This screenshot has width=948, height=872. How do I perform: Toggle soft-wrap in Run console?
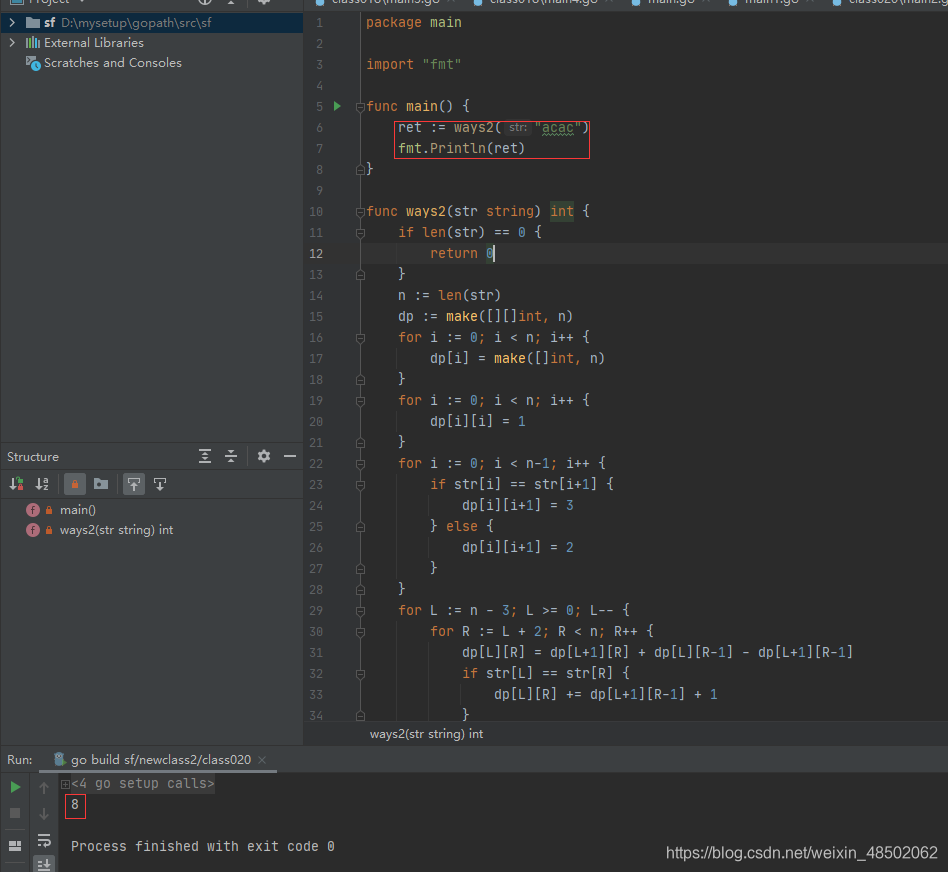[x=44, y=840]
